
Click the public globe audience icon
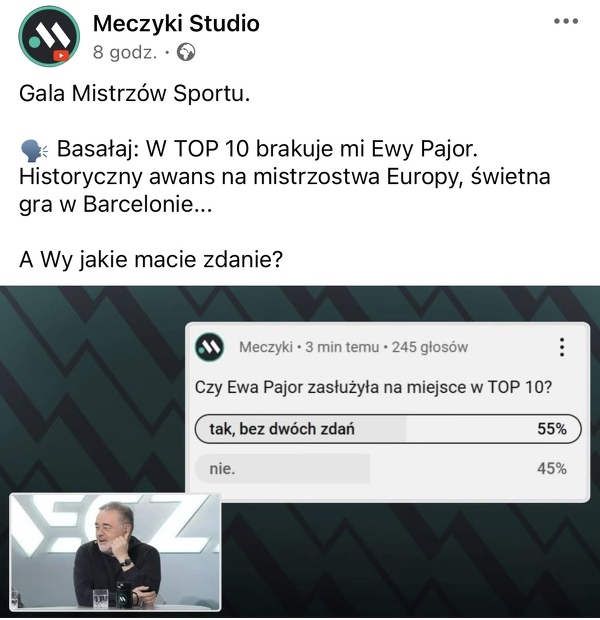(185, 52)
